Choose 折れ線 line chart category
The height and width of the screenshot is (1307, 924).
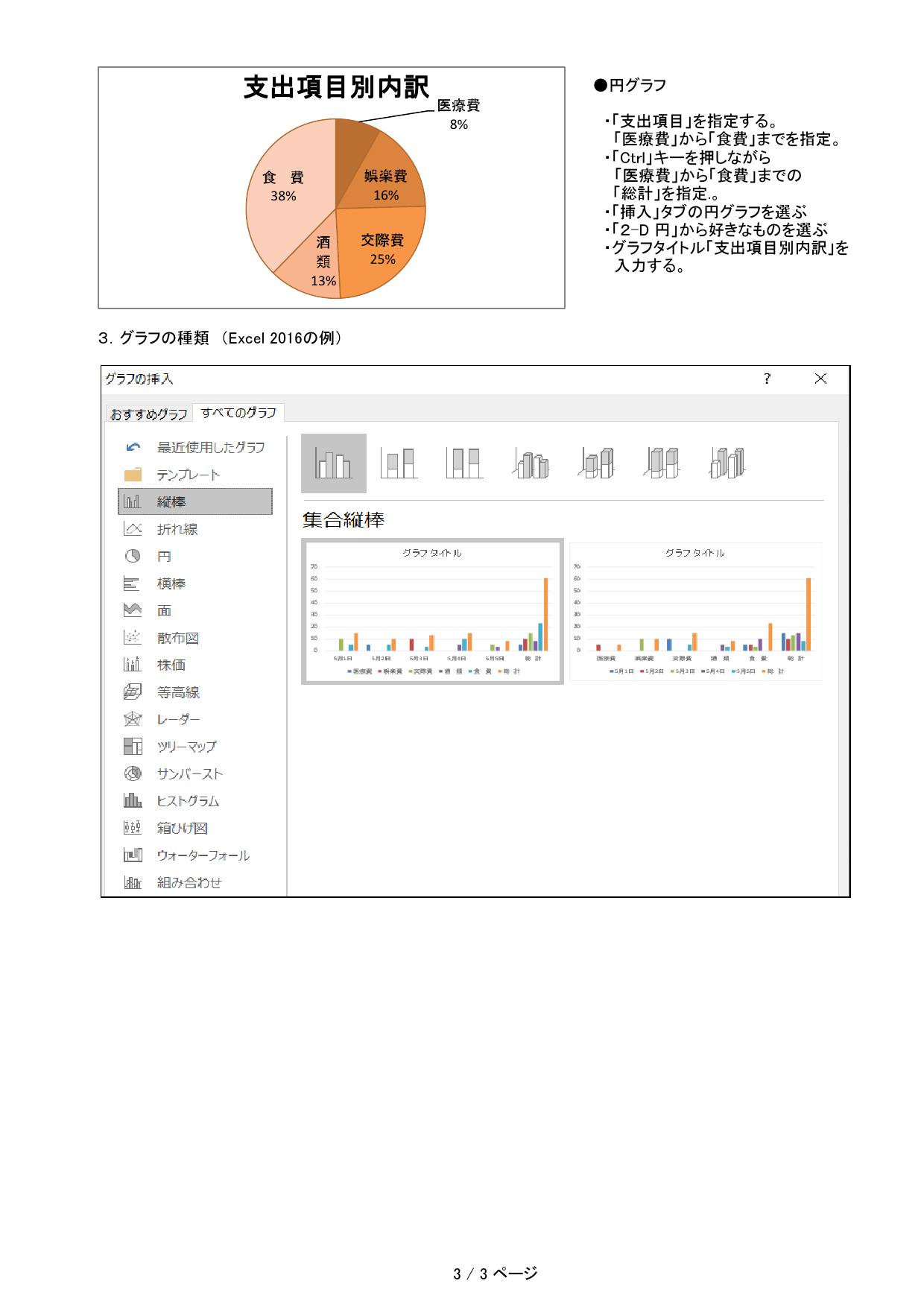click(x=177, y=529)
